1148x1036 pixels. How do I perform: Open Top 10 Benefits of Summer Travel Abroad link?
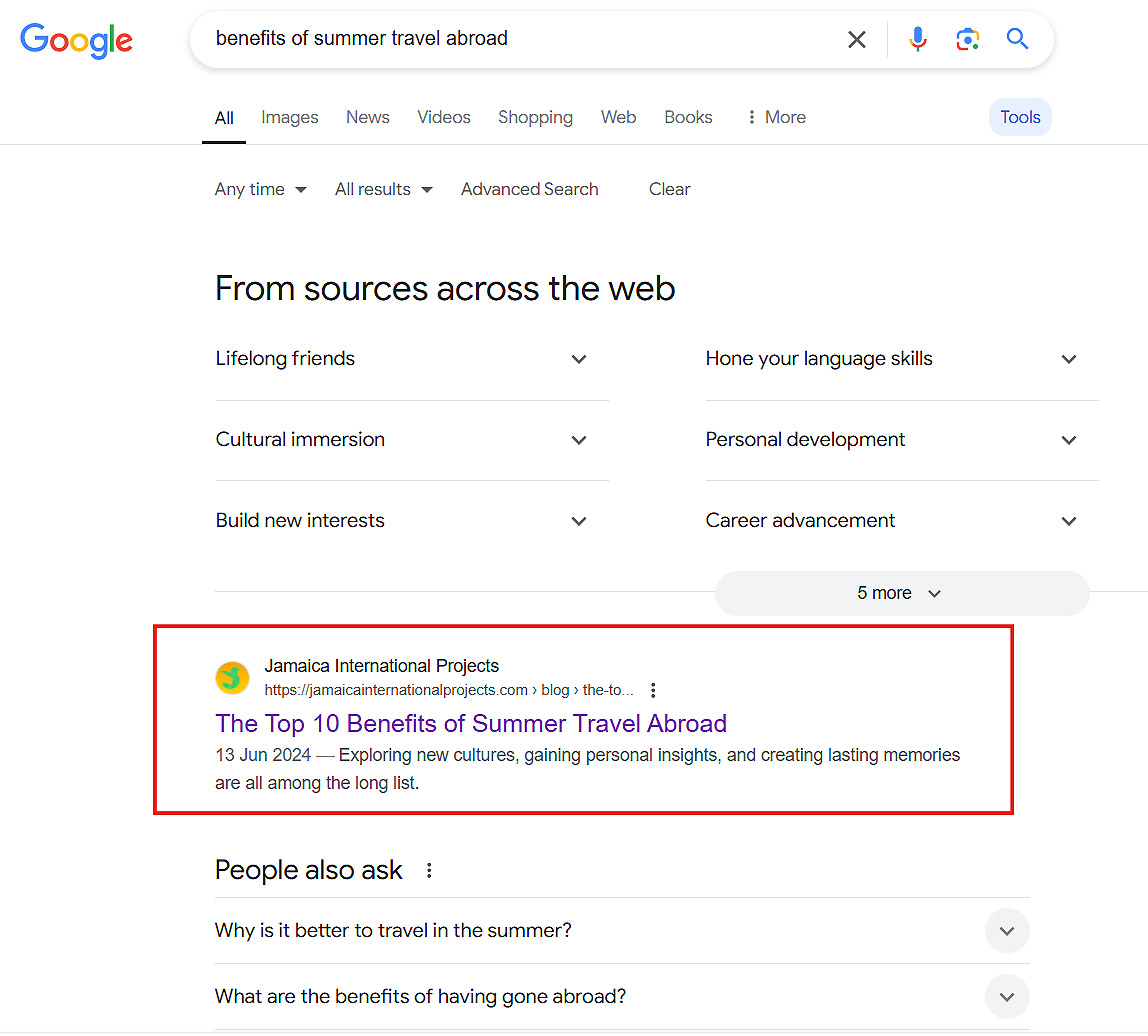pyautogui.click(x=471, y=723)
